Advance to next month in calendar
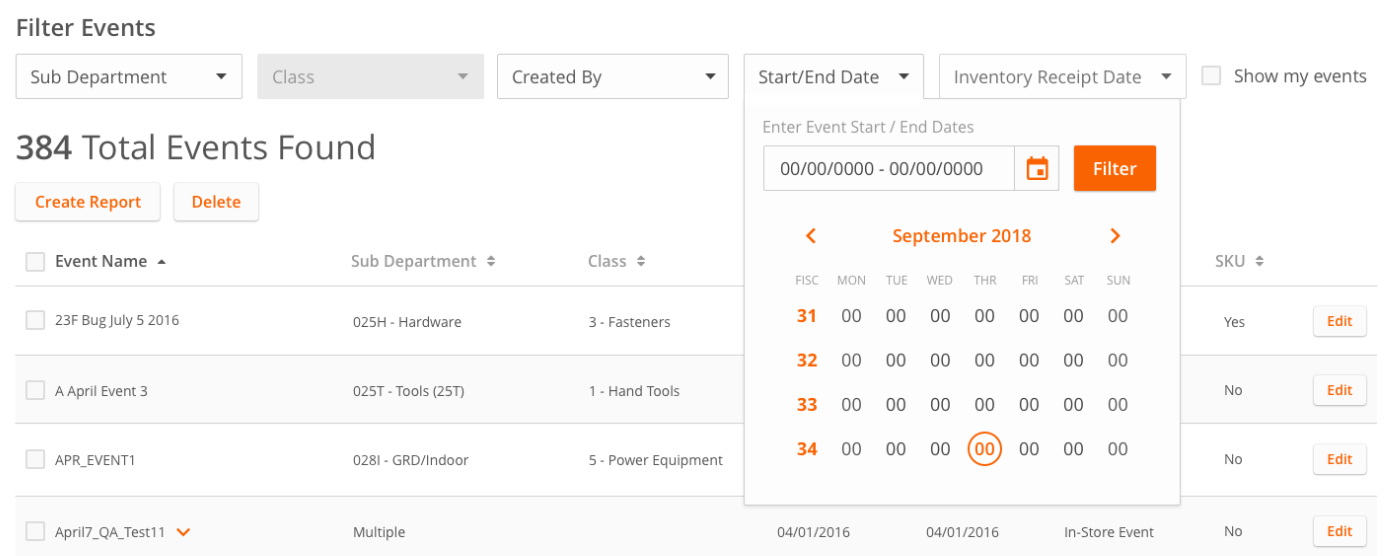 (1115, 236)
